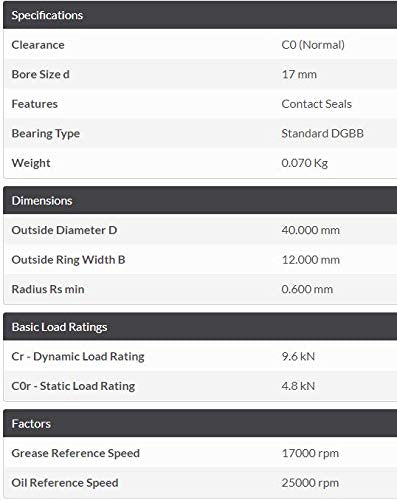The image size is (397, 500).
Task: Click the 0.070 Kg value
Action: (305, 163)
